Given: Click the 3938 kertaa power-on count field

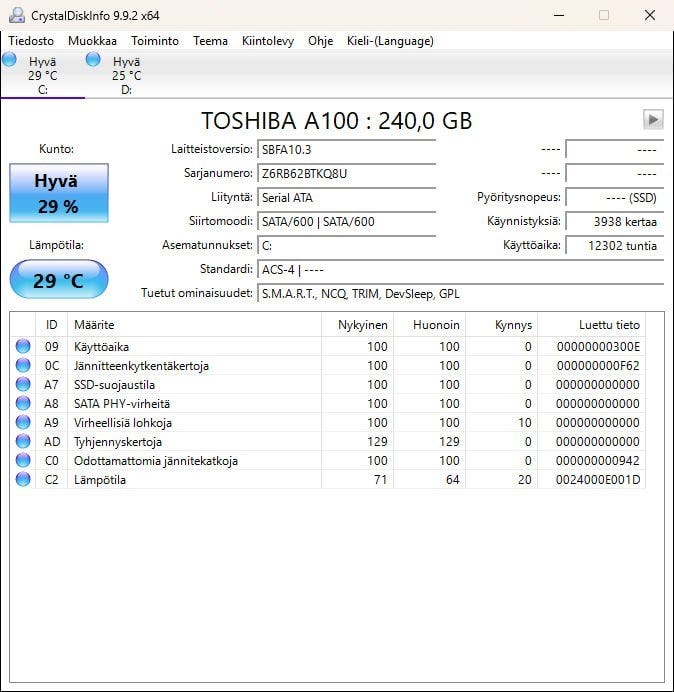Looking at the screenshot, I should point(614,221).
